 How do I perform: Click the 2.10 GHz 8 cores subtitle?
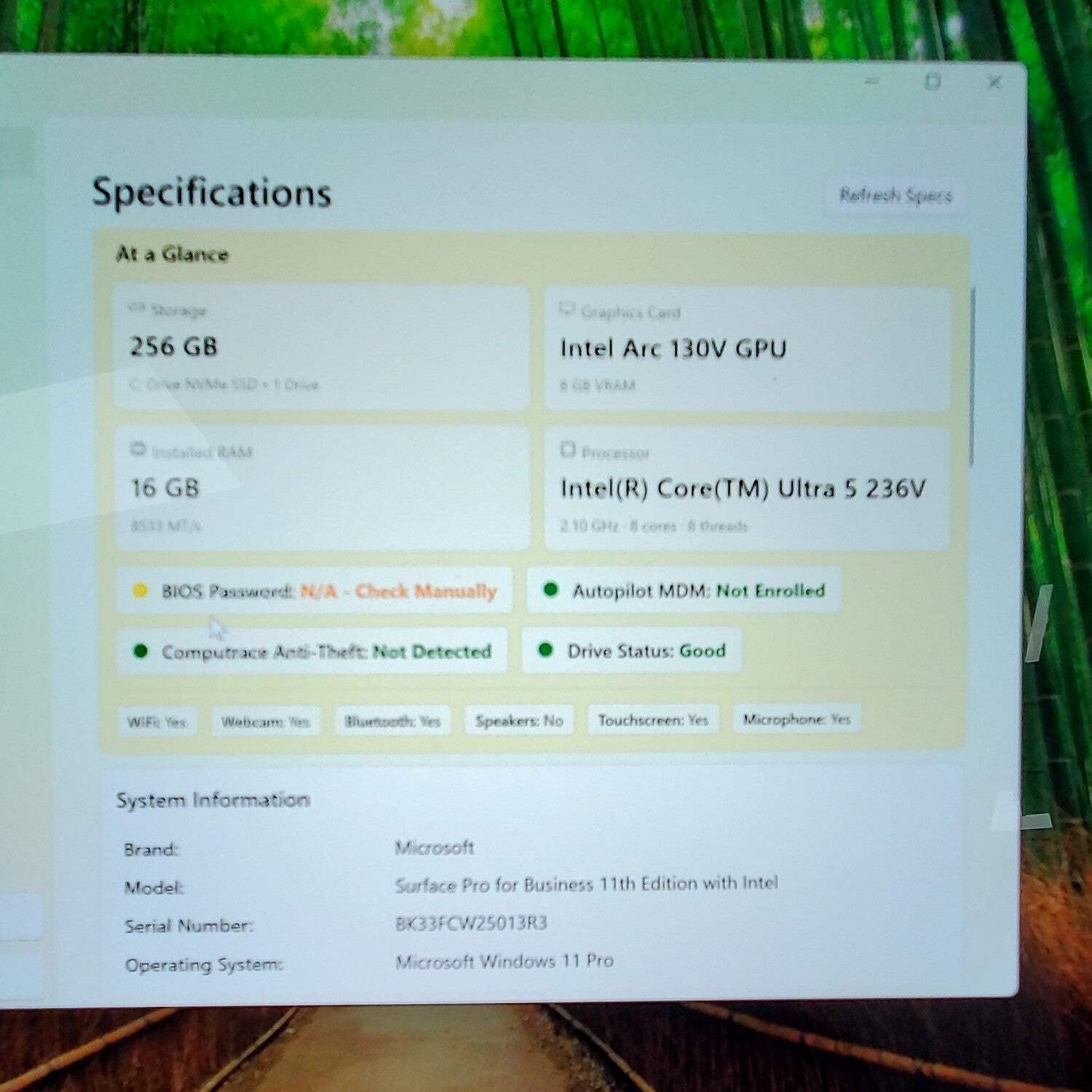pos(653,526)
